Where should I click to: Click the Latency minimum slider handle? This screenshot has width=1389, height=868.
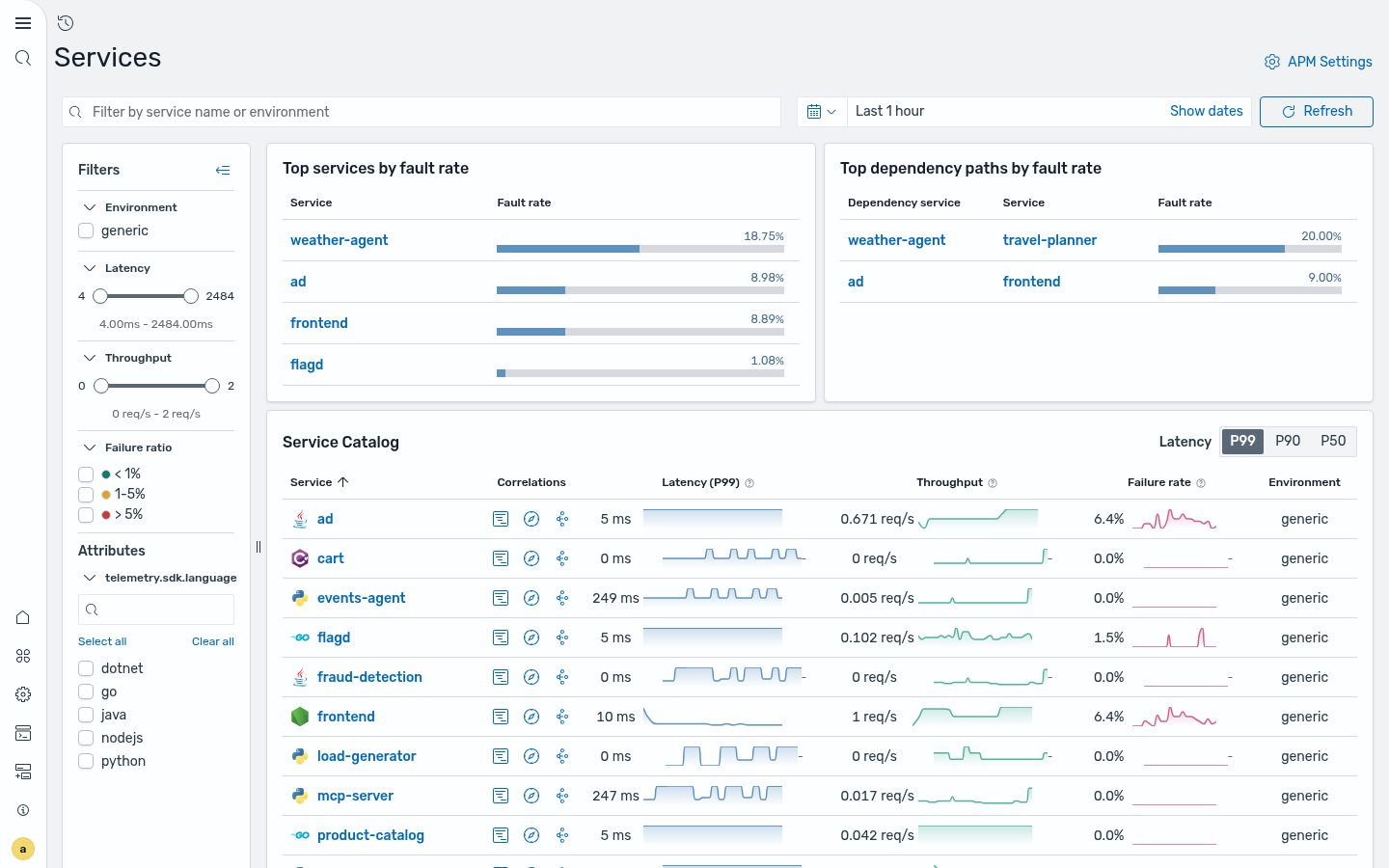coord(100,296)
